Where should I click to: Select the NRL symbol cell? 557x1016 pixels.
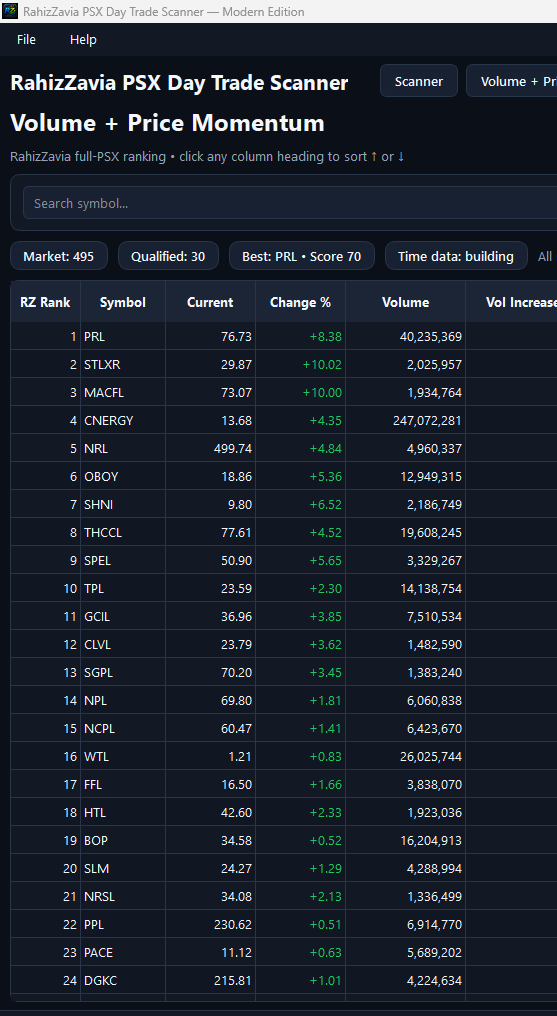pyautogui.click(x=122, y=448)
